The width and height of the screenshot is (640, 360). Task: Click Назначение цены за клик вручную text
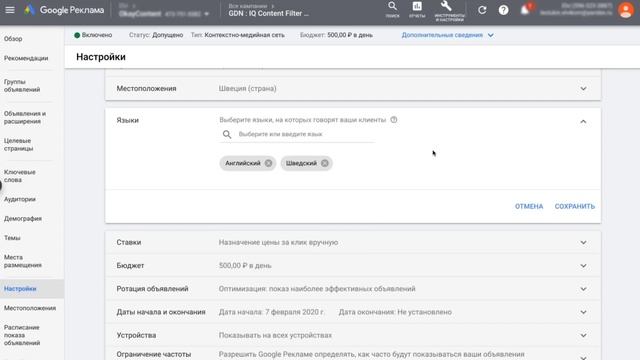[278, 242]
